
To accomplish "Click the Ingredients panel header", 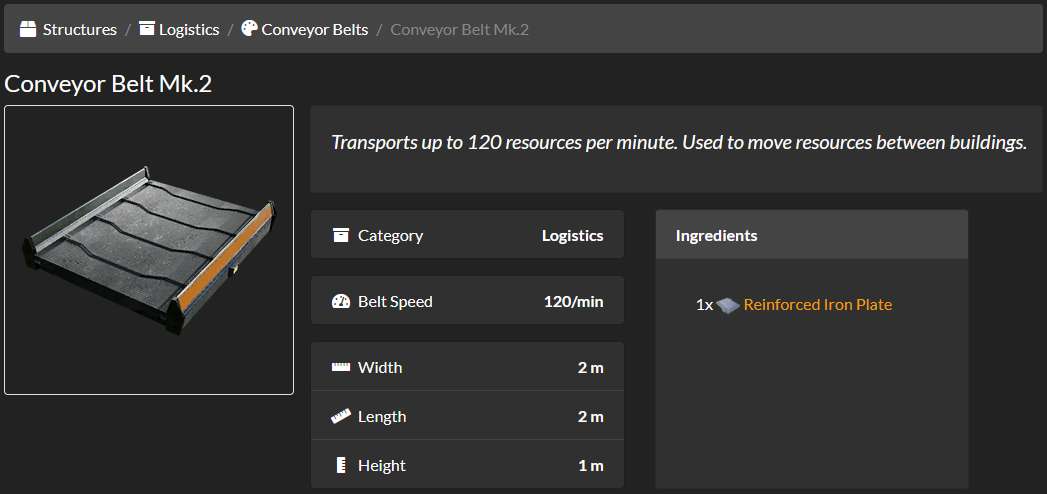I will click(716, 236).
